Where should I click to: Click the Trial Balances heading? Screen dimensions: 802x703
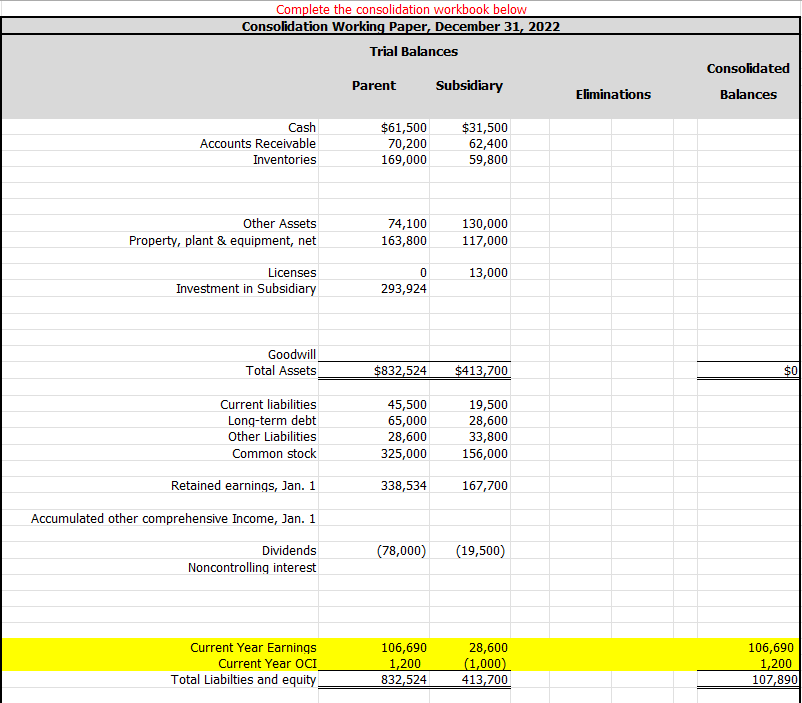point(414,52)
